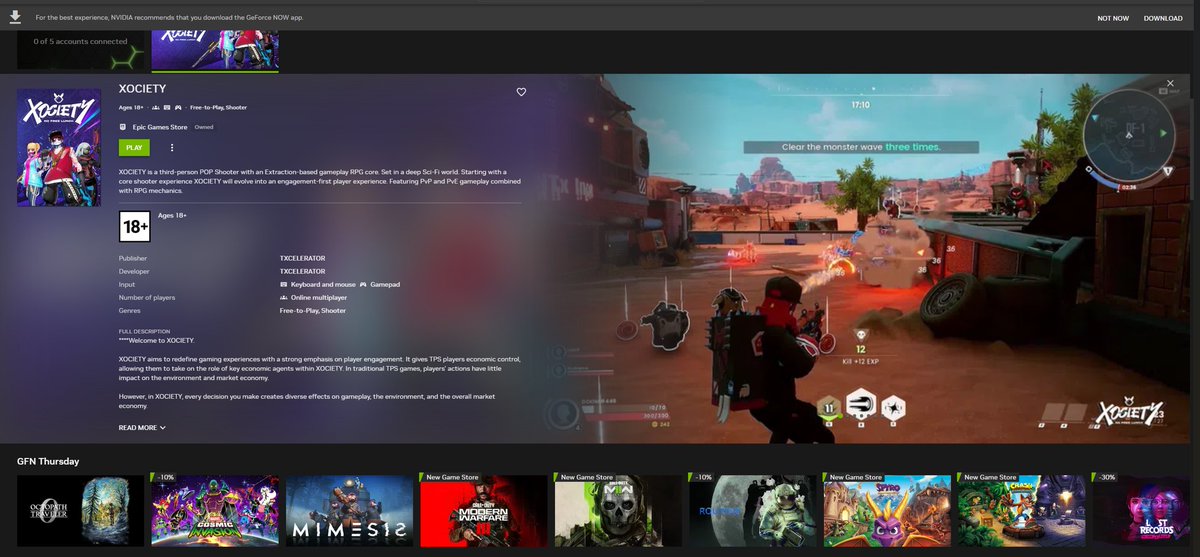The height and width of the screenshot is (557, 1200).
Task: Click the 'Ages 18+' text beside rating badge
Action: pyautogui.click(x=172, y=215)
